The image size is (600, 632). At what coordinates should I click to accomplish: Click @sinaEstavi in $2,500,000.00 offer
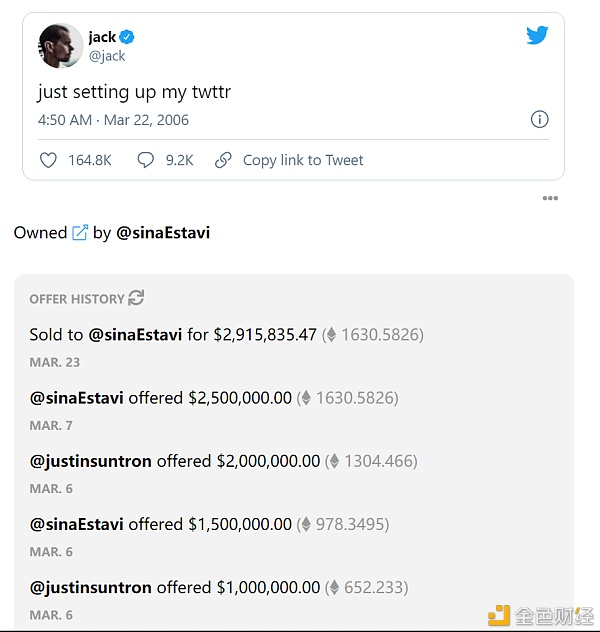pos(77,398)
